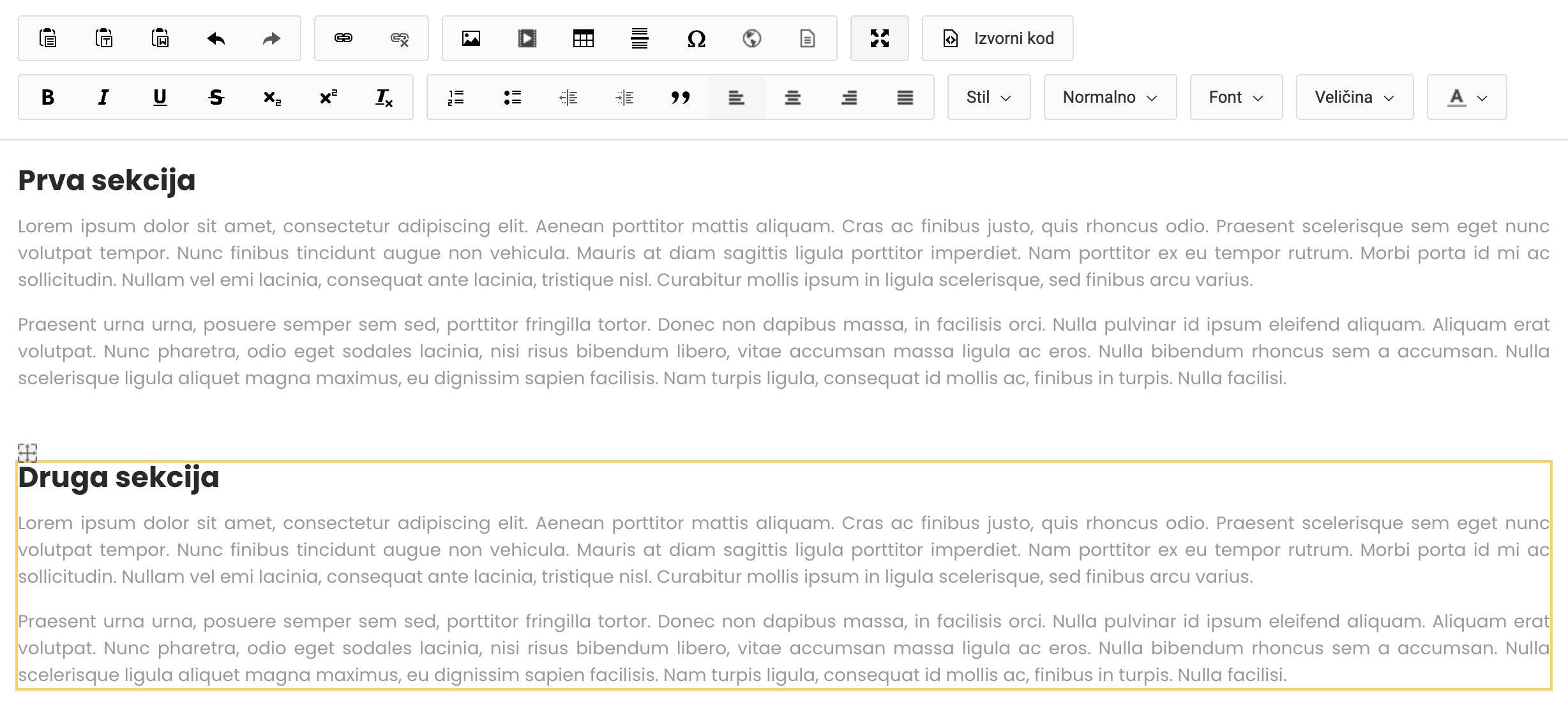Apply subscript formatting
1568x720 pixels.
tap(271, 97)
